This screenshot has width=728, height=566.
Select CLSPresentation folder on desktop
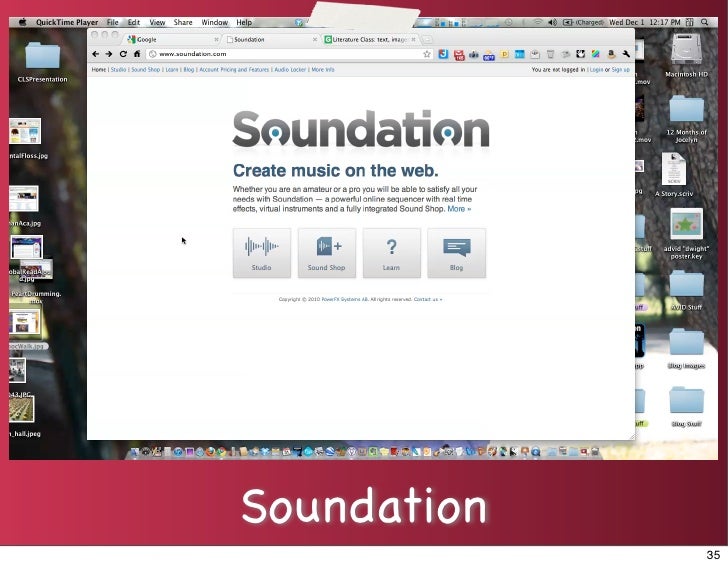(x=42, y=62)
